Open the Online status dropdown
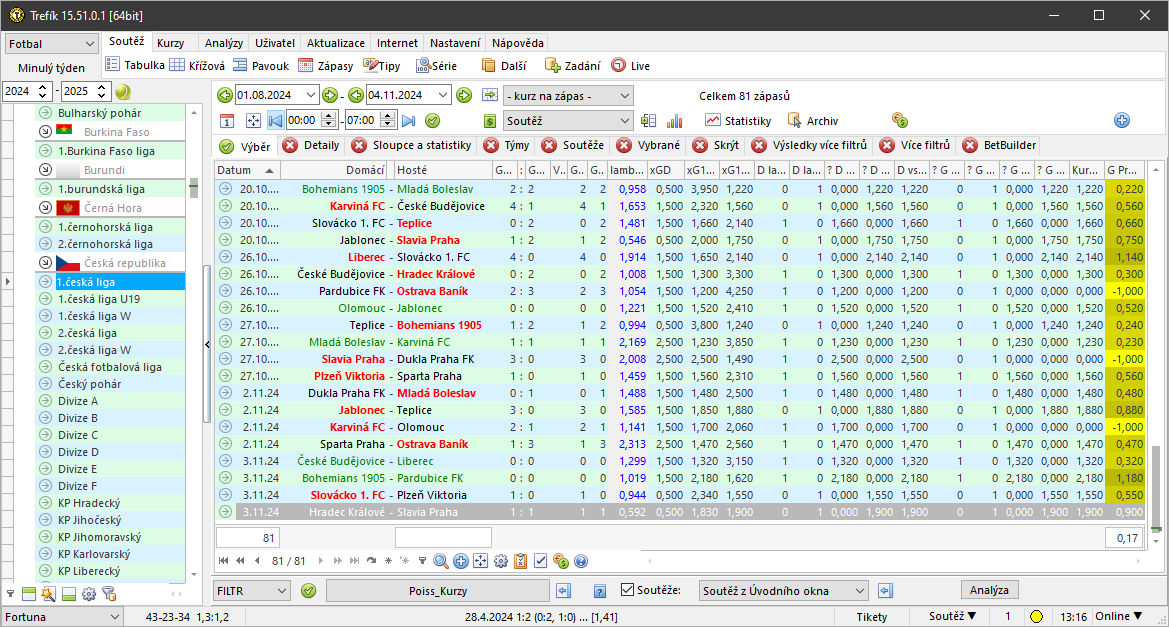 (1118, 616)
